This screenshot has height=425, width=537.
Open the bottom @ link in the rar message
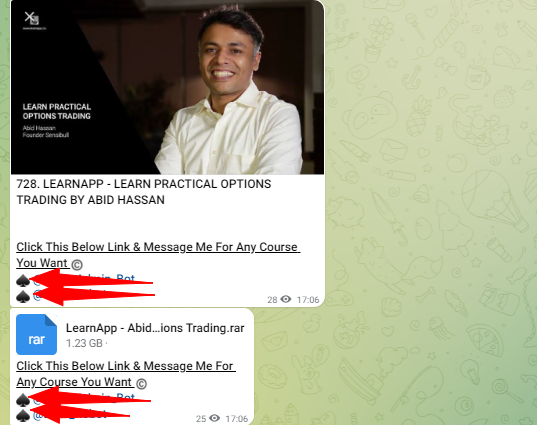70,415
